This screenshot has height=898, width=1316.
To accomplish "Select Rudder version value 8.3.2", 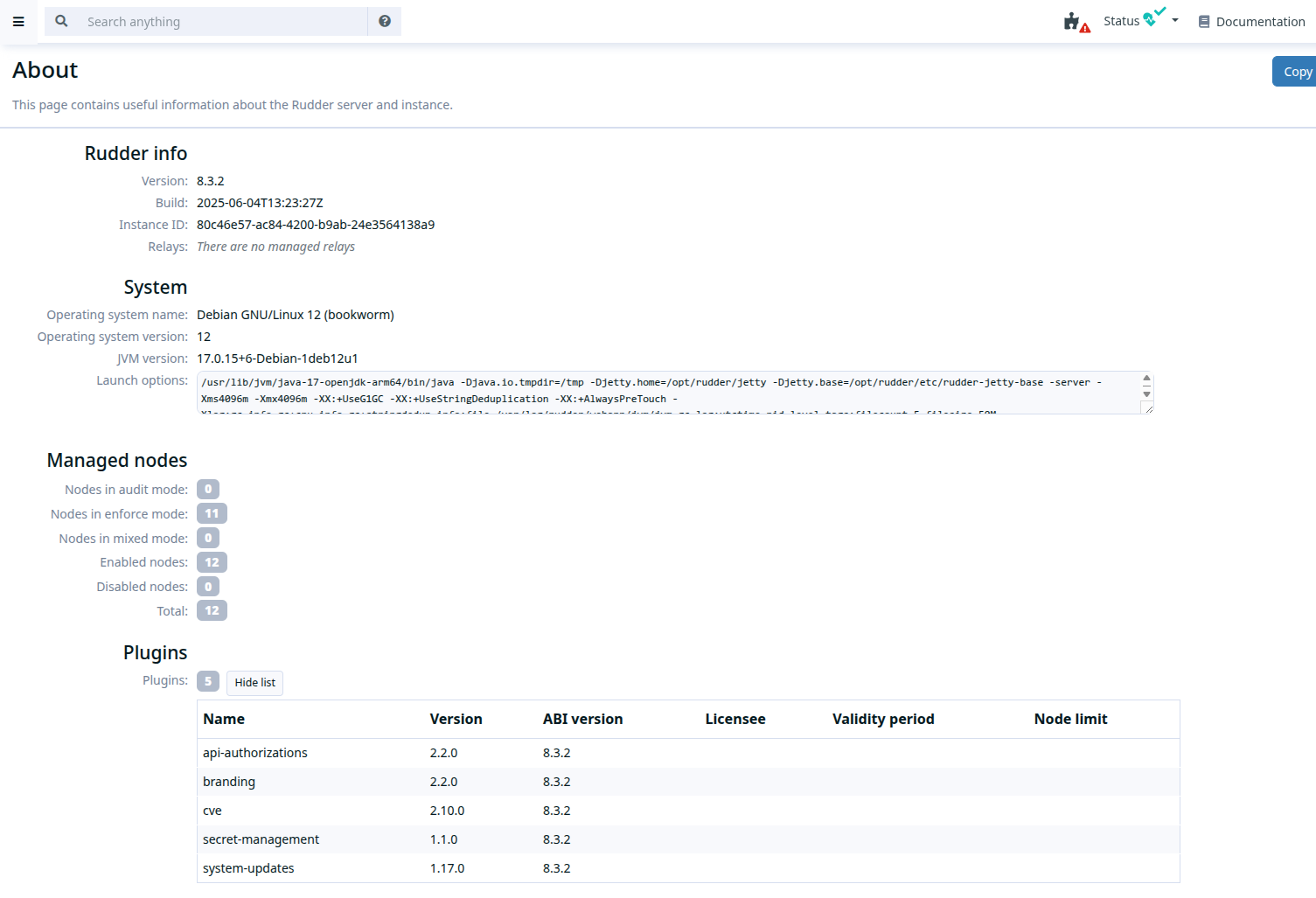I will tap(211, 181).
